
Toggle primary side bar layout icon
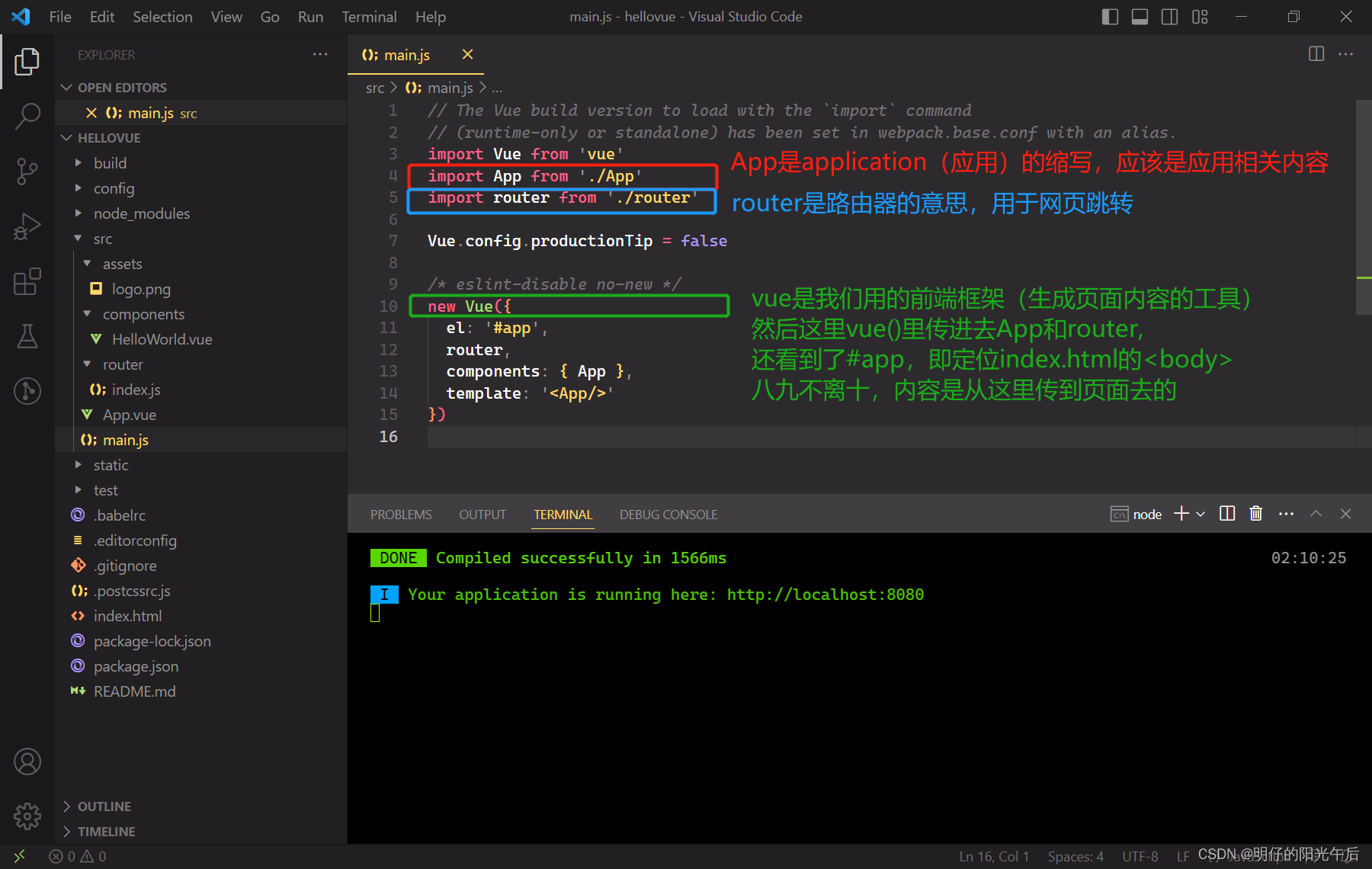point(1111,17)
